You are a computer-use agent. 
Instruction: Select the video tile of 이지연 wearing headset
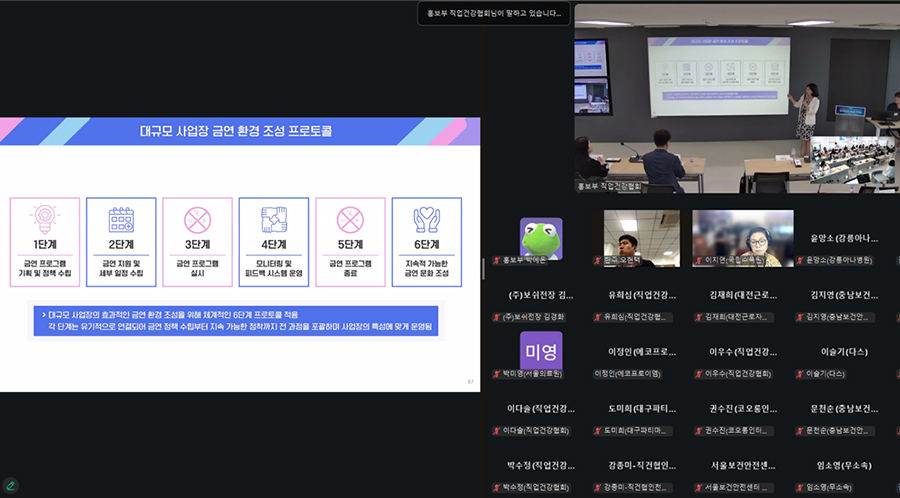(x=742, y=238)
